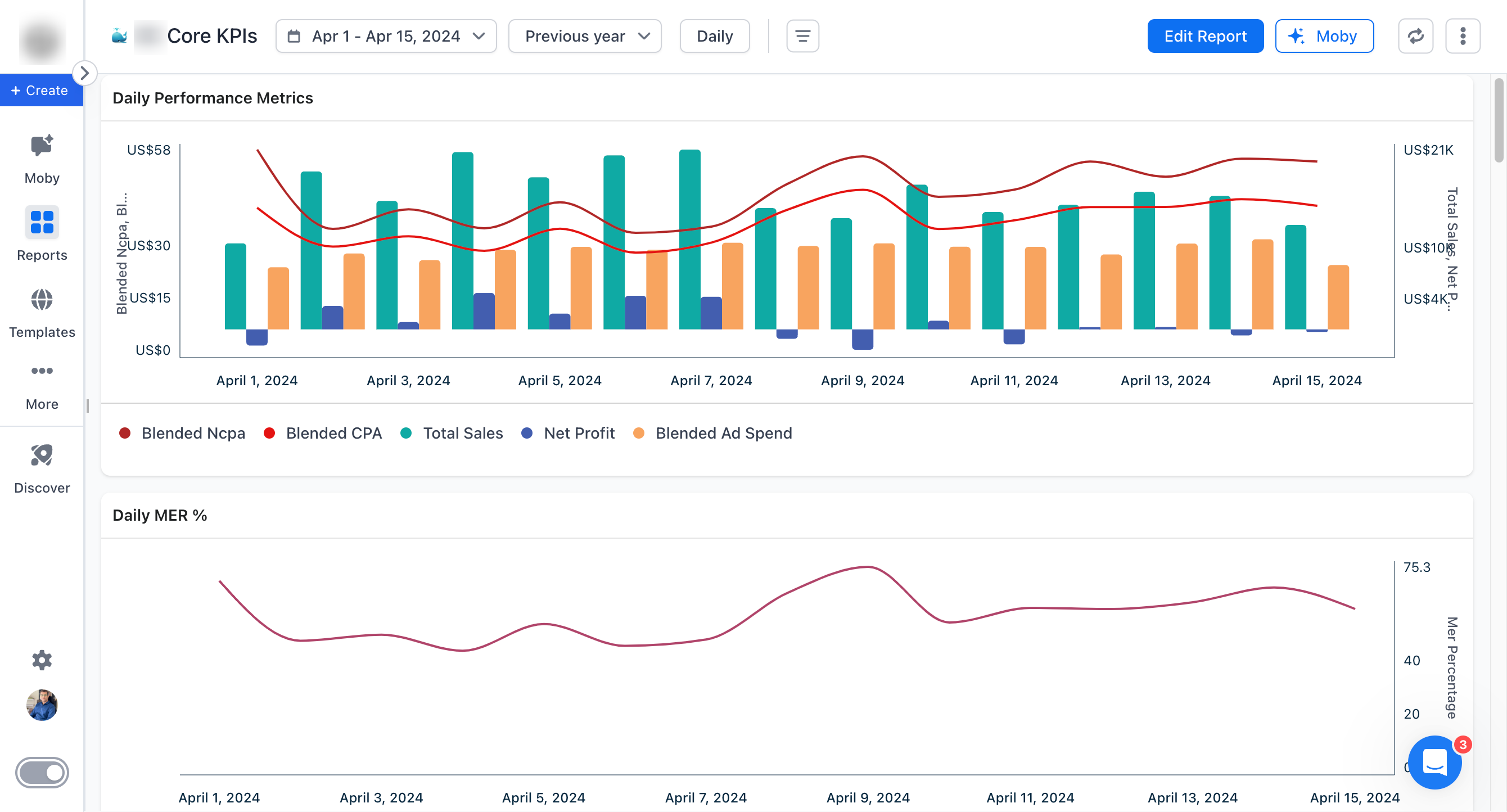Open the Apr 1 - Apr 15 date picker
This screenshot has height=812, width=1507.
coord(386,37)
